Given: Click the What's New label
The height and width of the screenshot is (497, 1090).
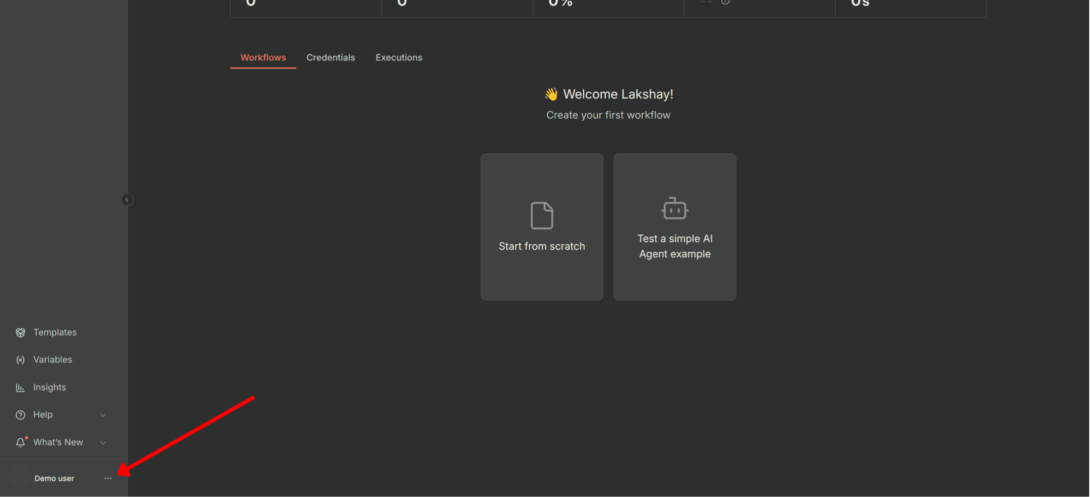Looking at the screenshot, I should coord(58,442).
